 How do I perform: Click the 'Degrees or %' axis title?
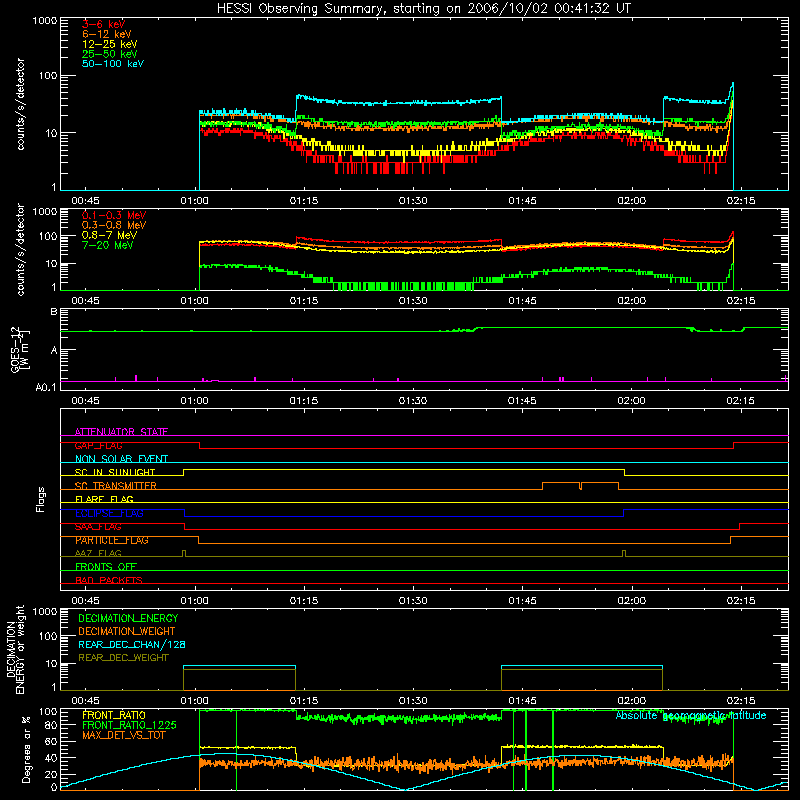coord(27,749)
